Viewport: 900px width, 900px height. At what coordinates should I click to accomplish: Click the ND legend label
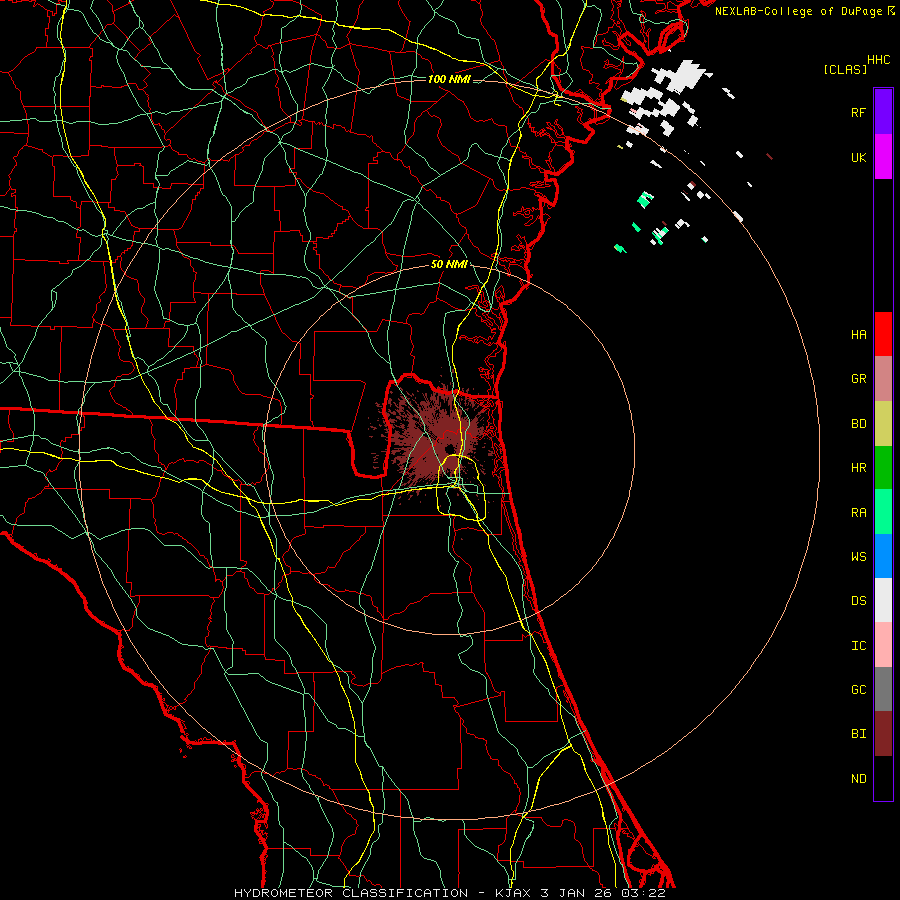[858, 778]
